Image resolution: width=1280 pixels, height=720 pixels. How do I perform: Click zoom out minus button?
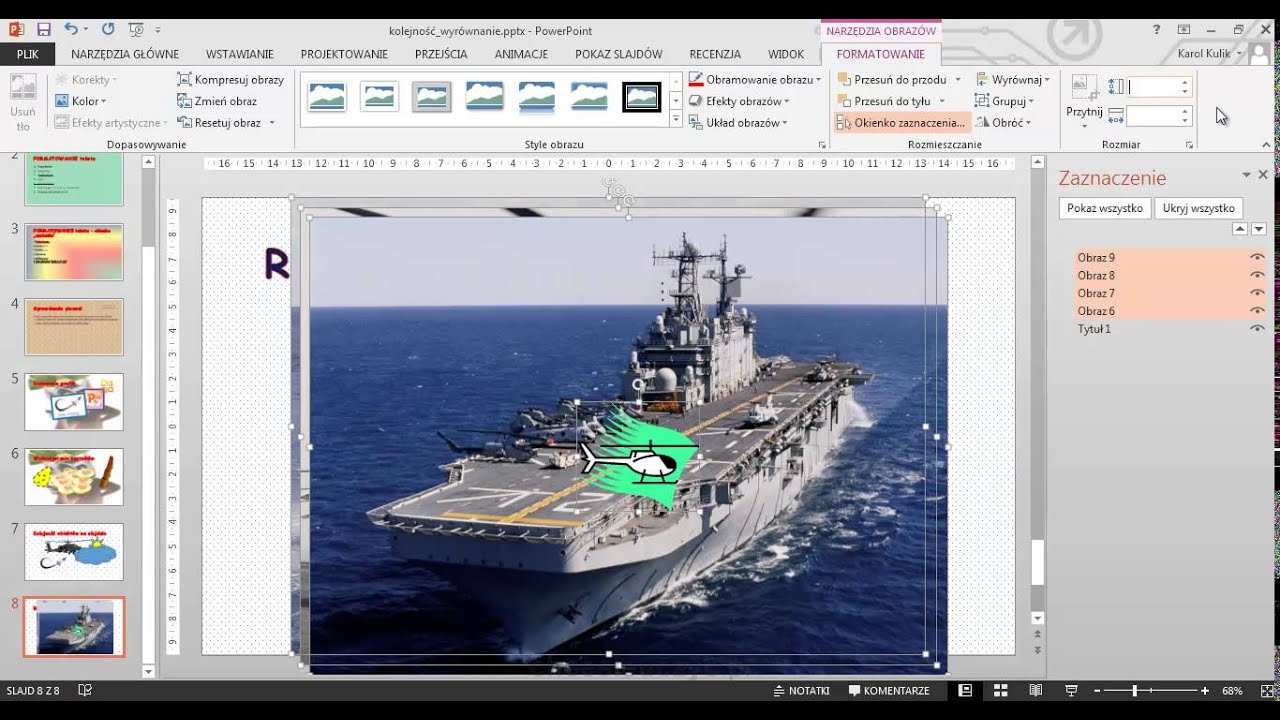click(1097, 691)
